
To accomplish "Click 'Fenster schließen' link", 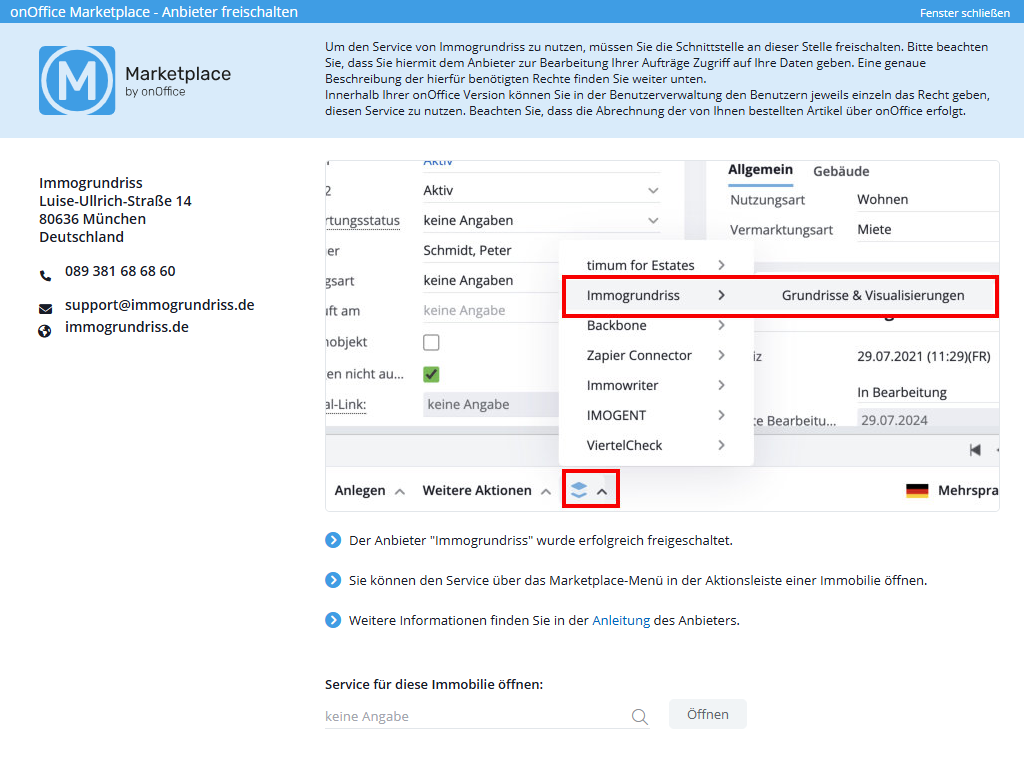I will 965,13.
